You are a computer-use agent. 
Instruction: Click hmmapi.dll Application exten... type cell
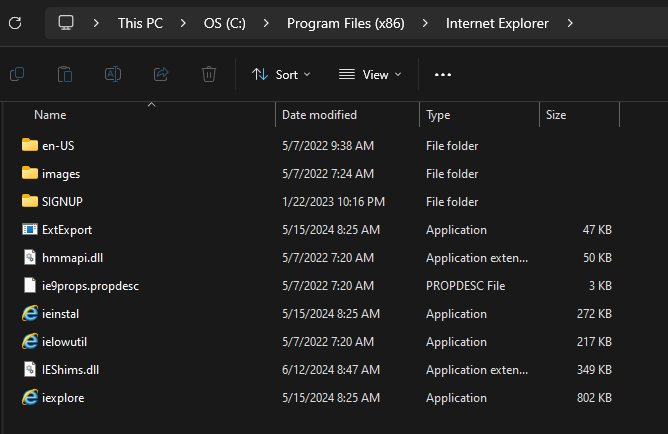477,258
